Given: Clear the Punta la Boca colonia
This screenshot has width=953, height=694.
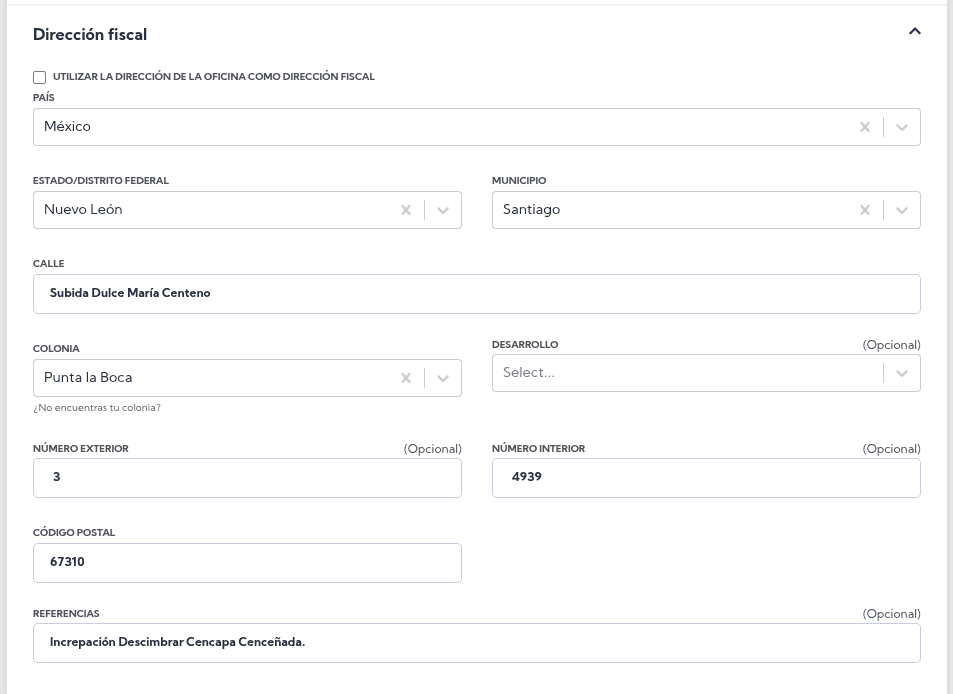Looking at the screenshot, I should coord(406,378).
